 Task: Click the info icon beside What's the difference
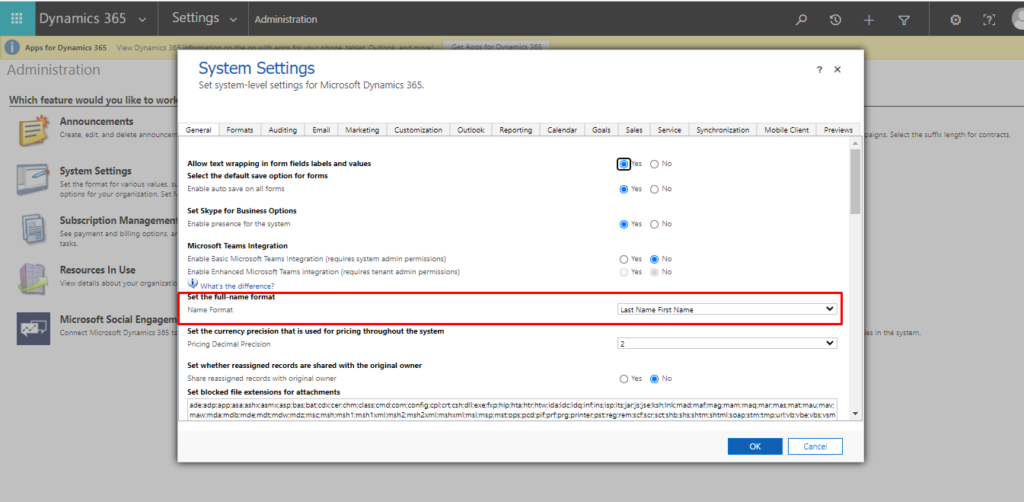[193, 283]
